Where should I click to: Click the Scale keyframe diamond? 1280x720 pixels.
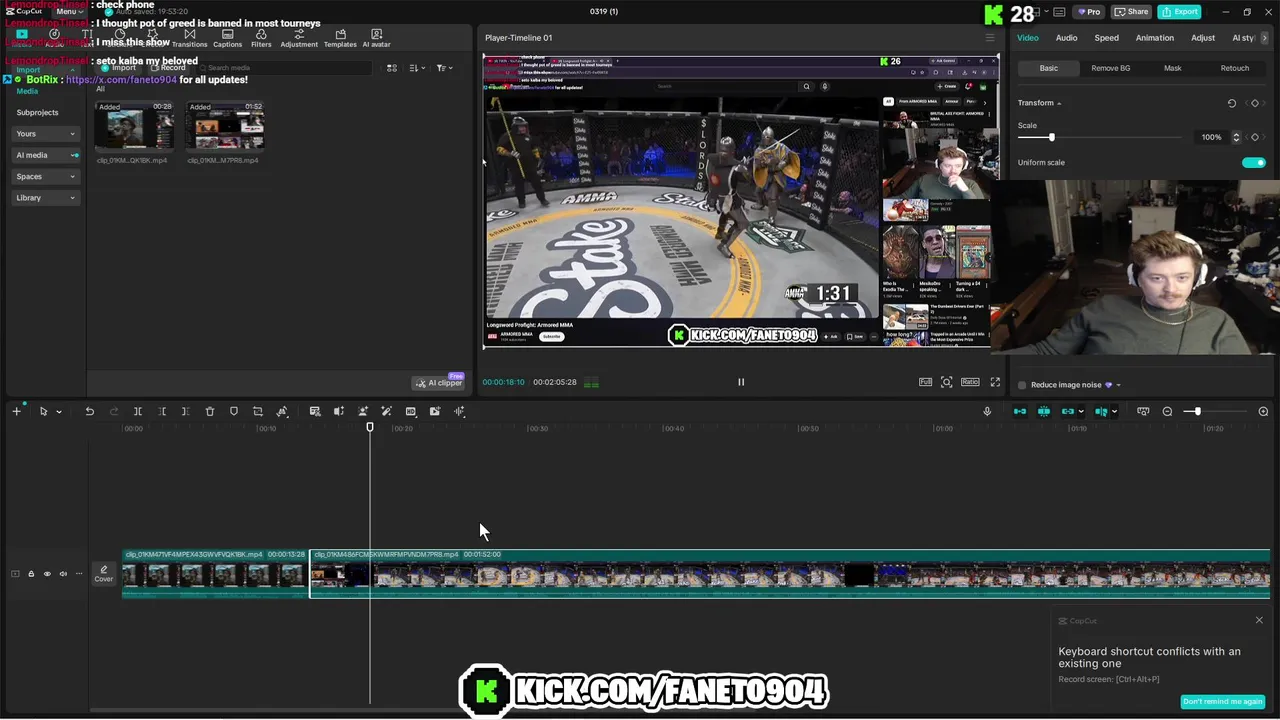[x=1255, y=137]
